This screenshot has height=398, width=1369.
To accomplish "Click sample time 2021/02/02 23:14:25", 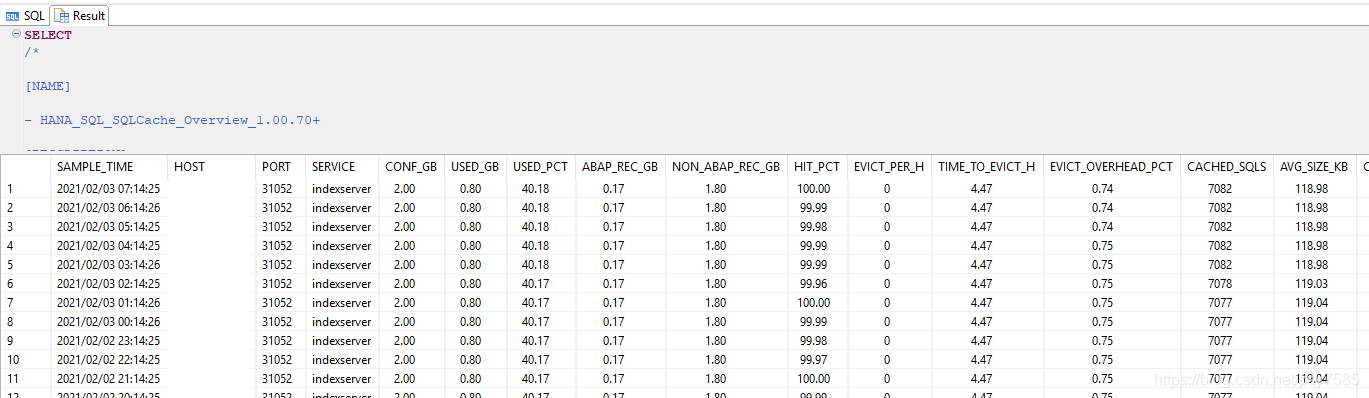I will (x=108, y=340).
